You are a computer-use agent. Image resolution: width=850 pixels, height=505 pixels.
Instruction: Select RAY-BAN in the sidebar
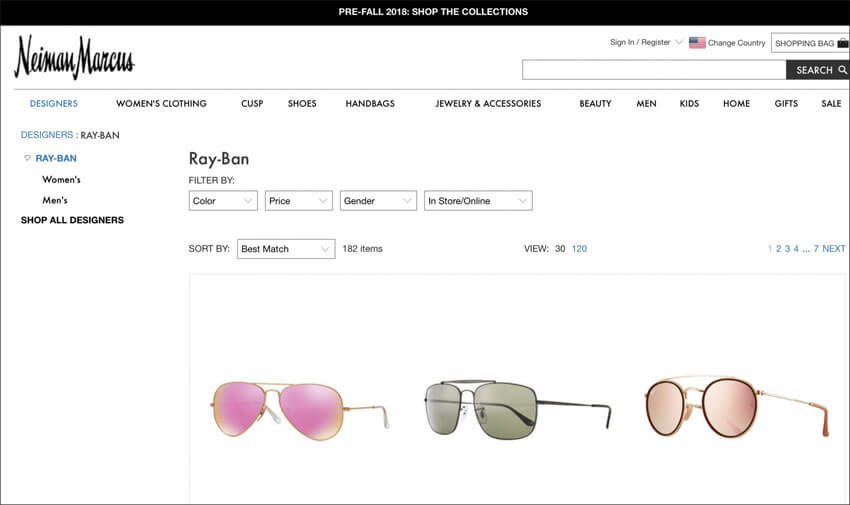(x=56, y=158)
